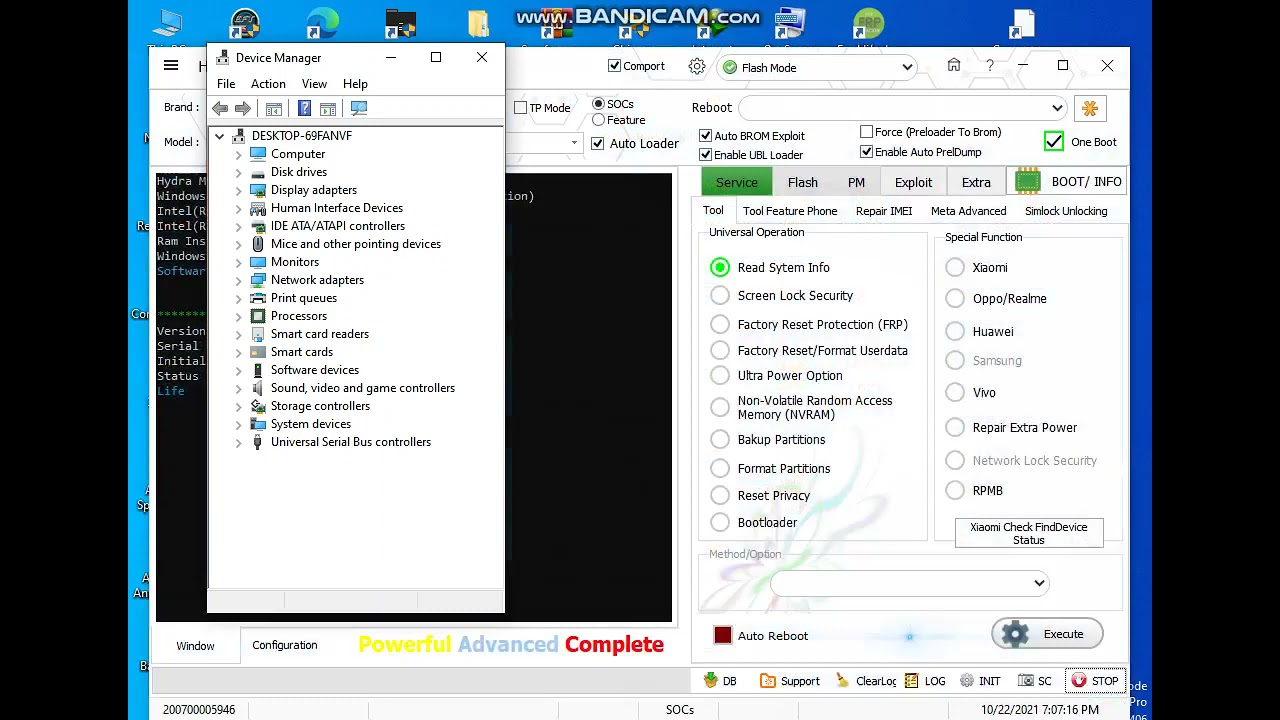Toggle the Auto Loader checkbox
The width and height of the screenshot is (1280, 720).
point(598,144)
